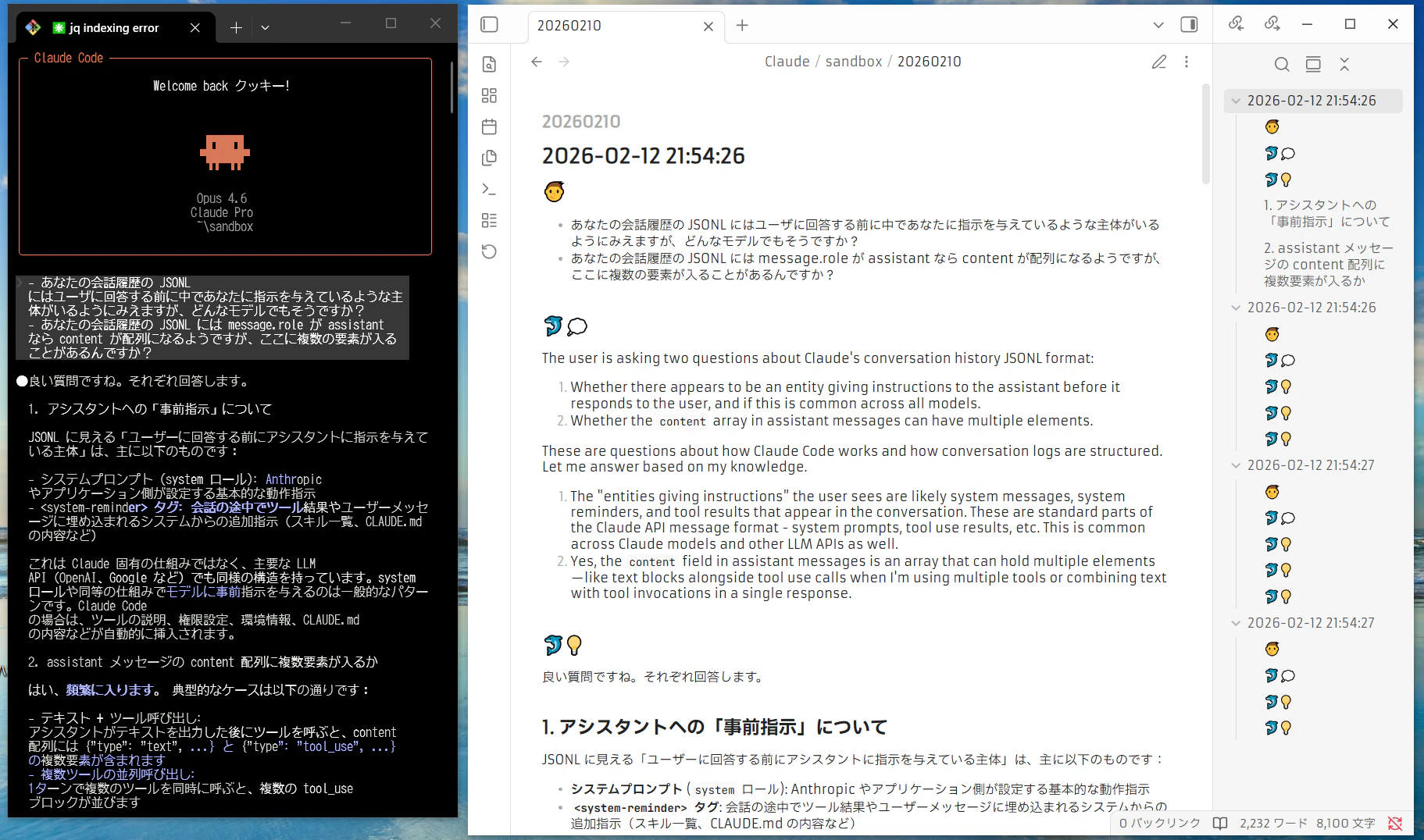Click the dolphin and speech bubble emoji in note body
The height and width of the screenshot is (840, 1424).
point(566,326)
